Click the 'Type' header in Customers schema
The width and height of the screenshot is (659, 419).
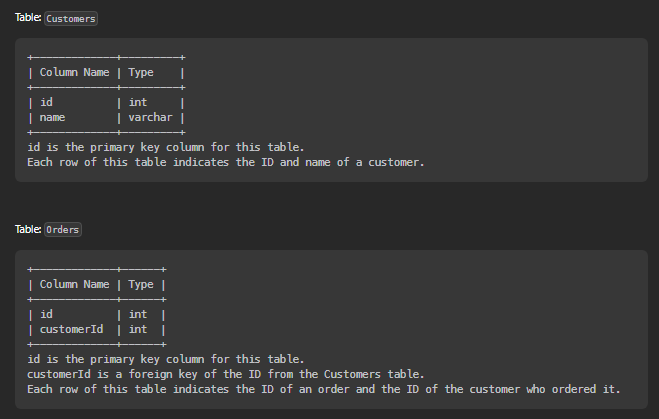141,72
